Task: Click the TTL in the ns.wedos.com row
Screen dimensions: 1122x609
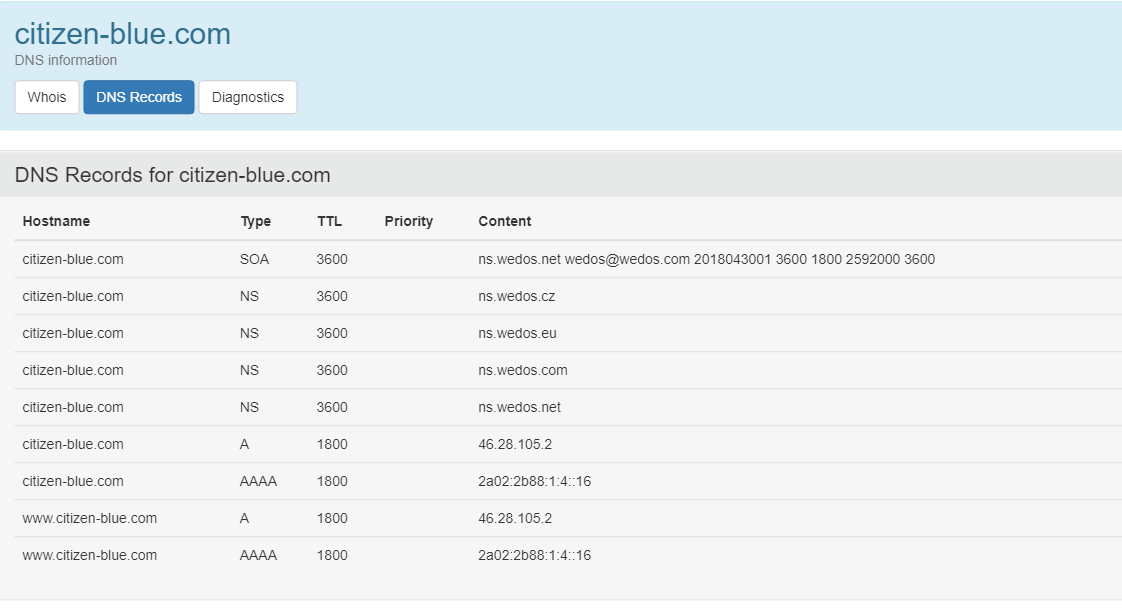Action: point(332,371)
